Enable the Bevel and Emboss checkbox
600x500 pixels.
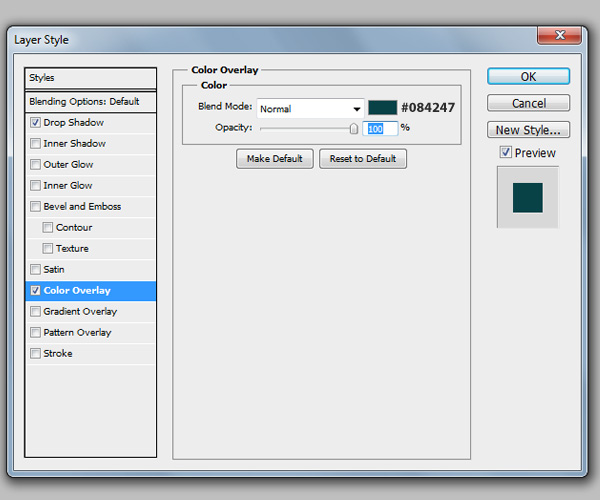[x=35, y=207]
